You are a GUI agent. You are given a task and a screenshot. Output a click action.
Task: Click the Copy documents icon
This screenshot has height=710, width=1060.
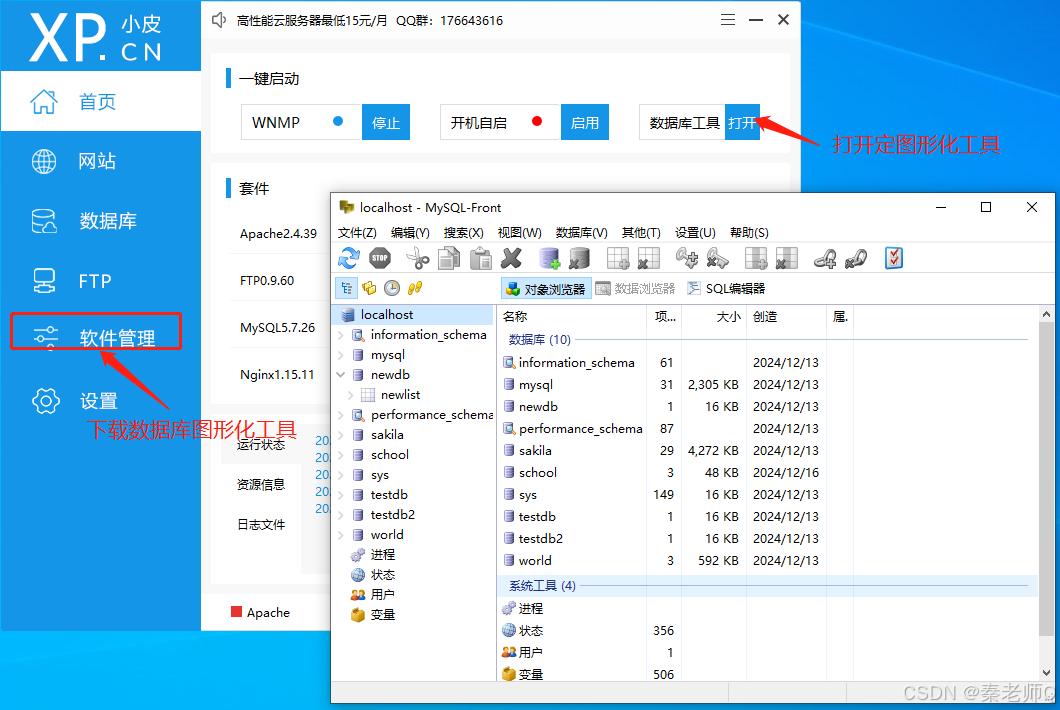449,258
